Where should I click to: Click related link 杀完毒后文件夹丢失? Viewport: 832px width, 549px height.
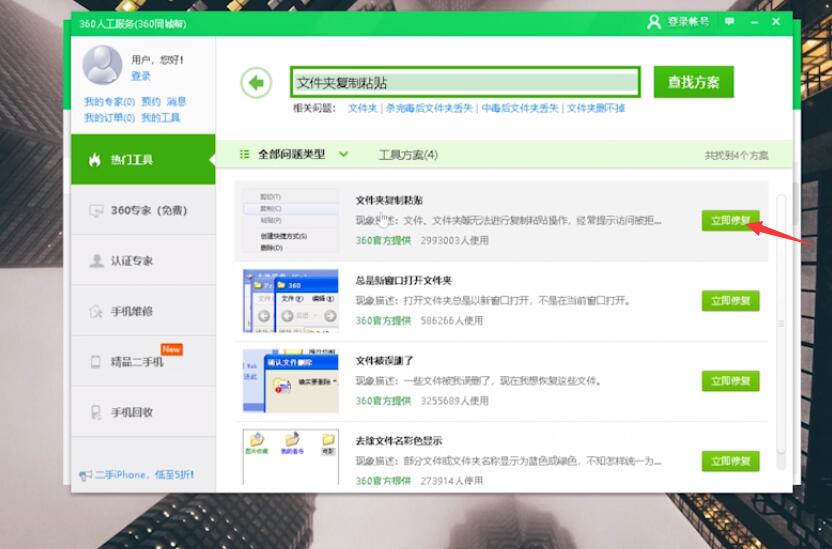pos(429,108)
